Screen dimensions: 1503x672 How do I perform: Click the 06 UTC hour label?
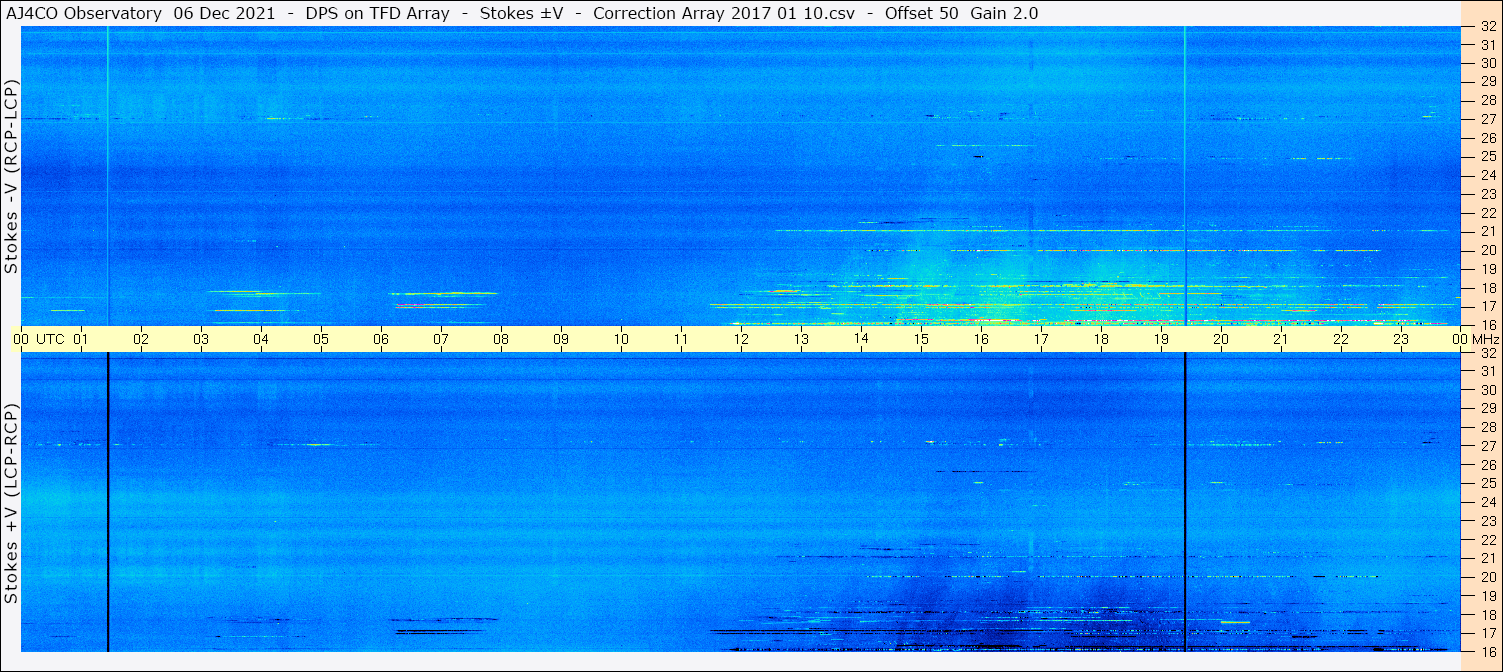[x=381, y=339]
